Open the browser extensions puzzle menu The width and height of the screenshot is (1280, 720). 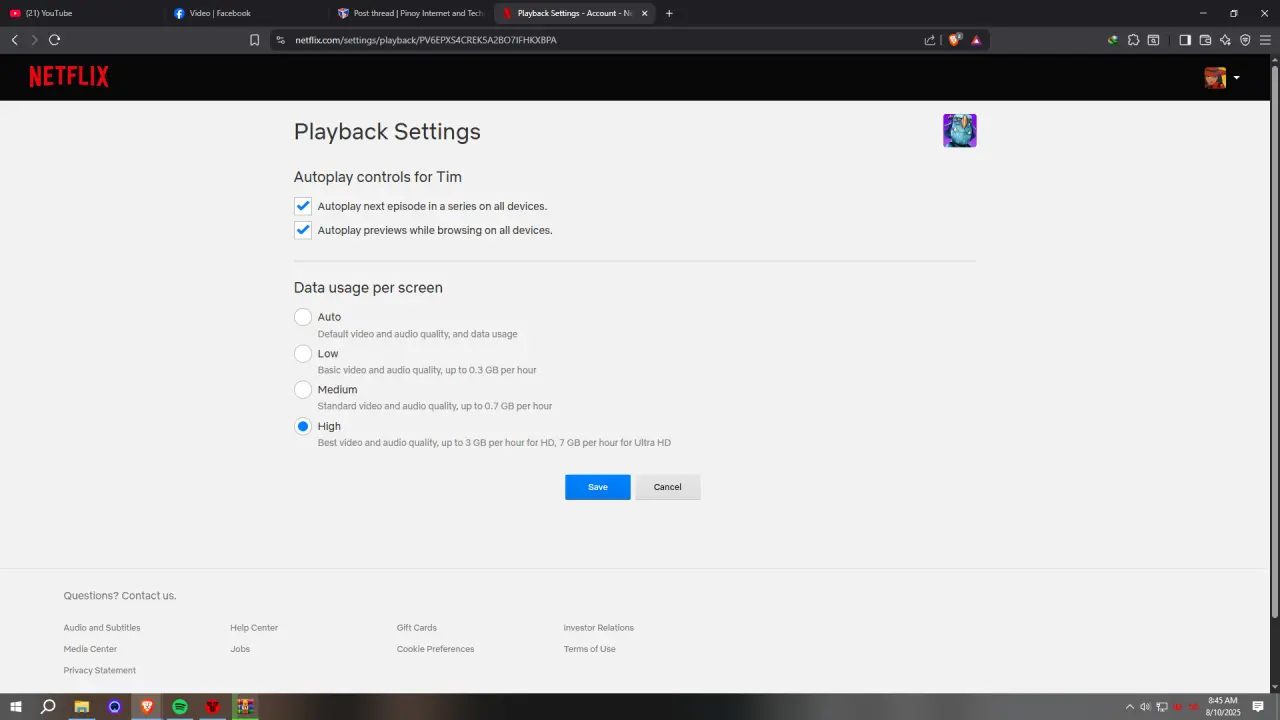pyautogui.click(x=1133, y=40)
